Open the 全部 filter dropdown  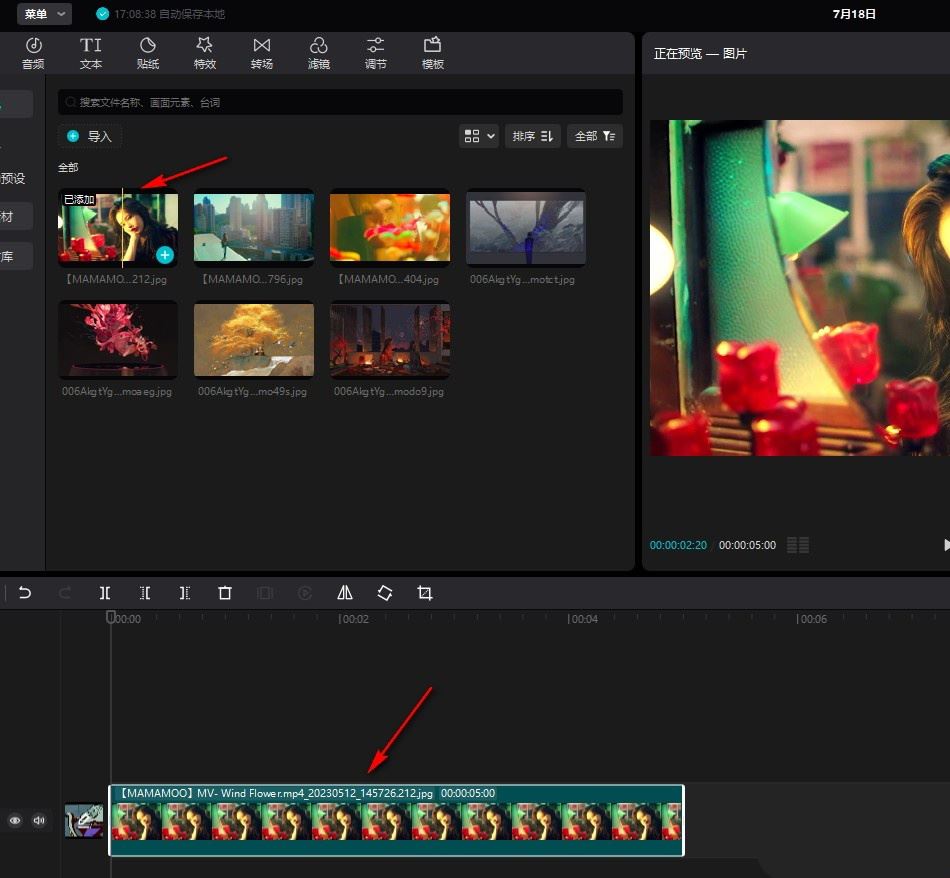coord(594,136)
